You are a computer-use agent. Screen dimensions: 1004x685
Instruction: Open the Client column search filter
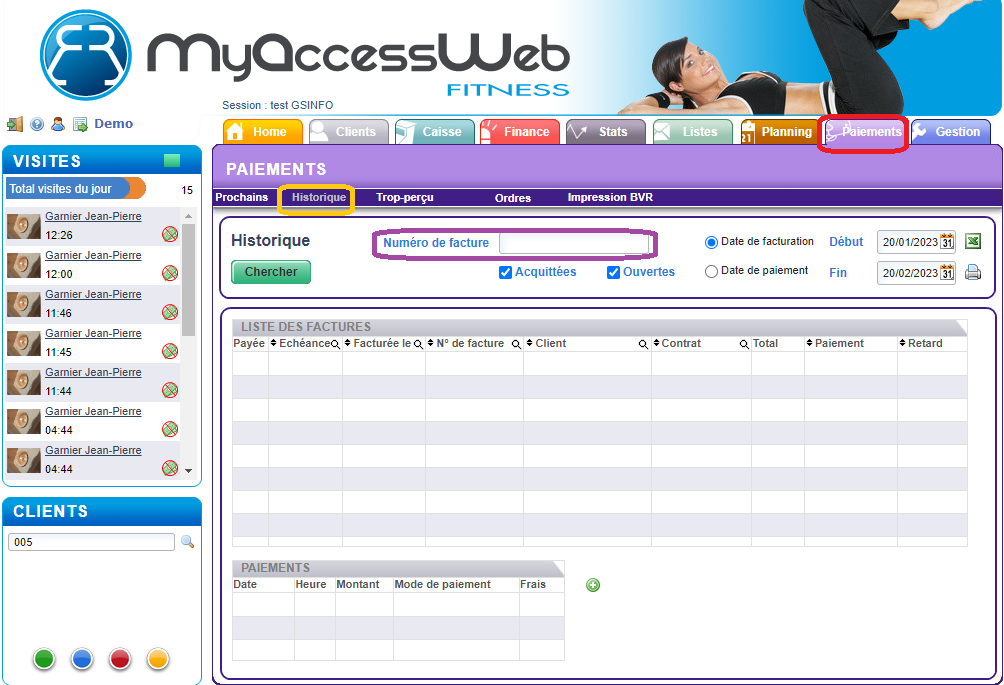[644, 344]
